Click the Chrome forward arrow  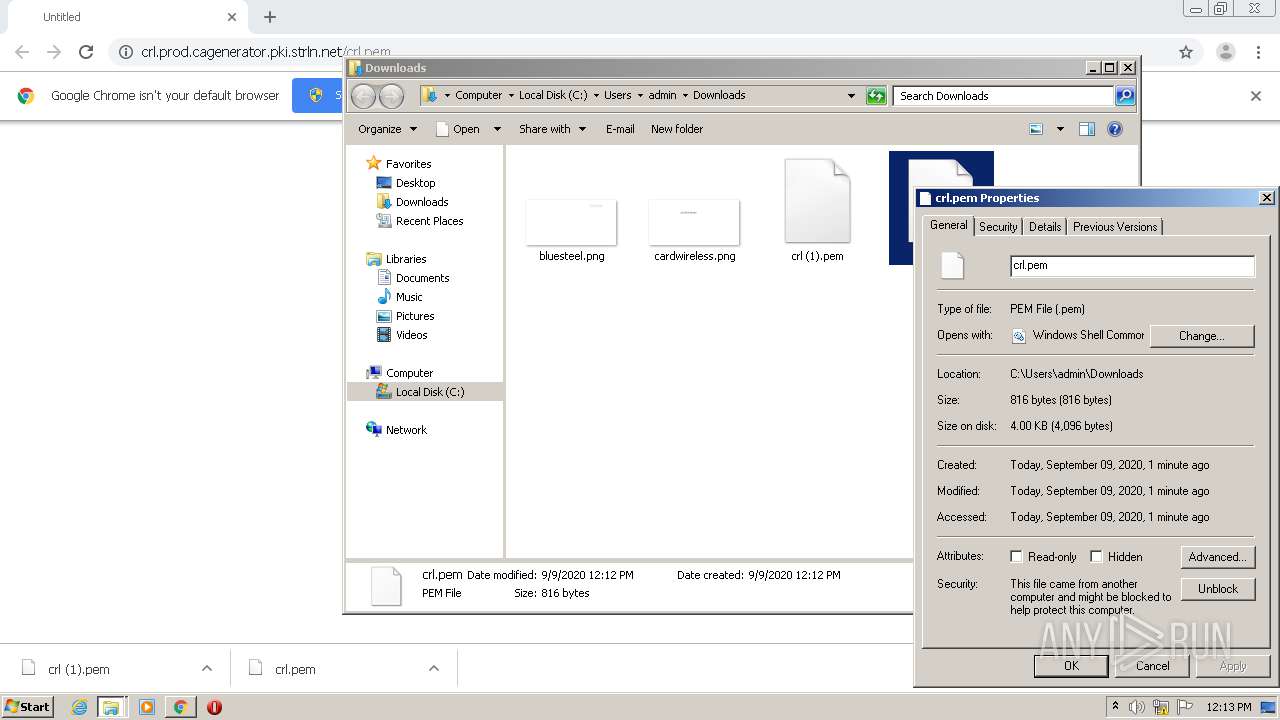coord(54,52)
